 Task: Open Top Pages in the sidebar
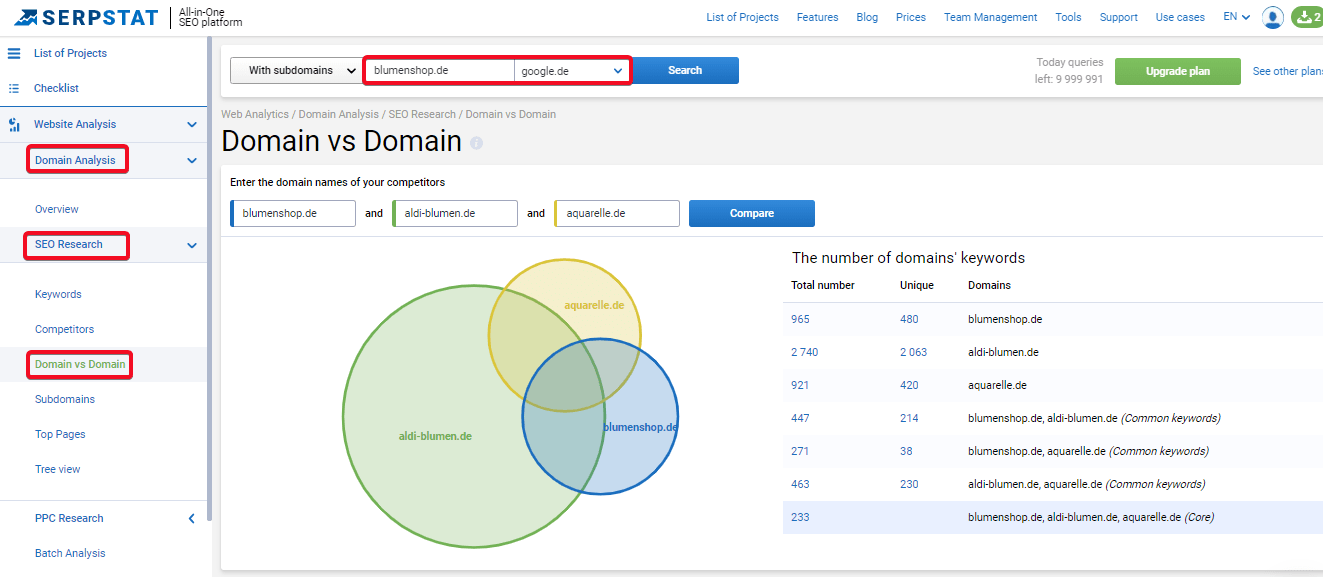(x=60, y=434)
